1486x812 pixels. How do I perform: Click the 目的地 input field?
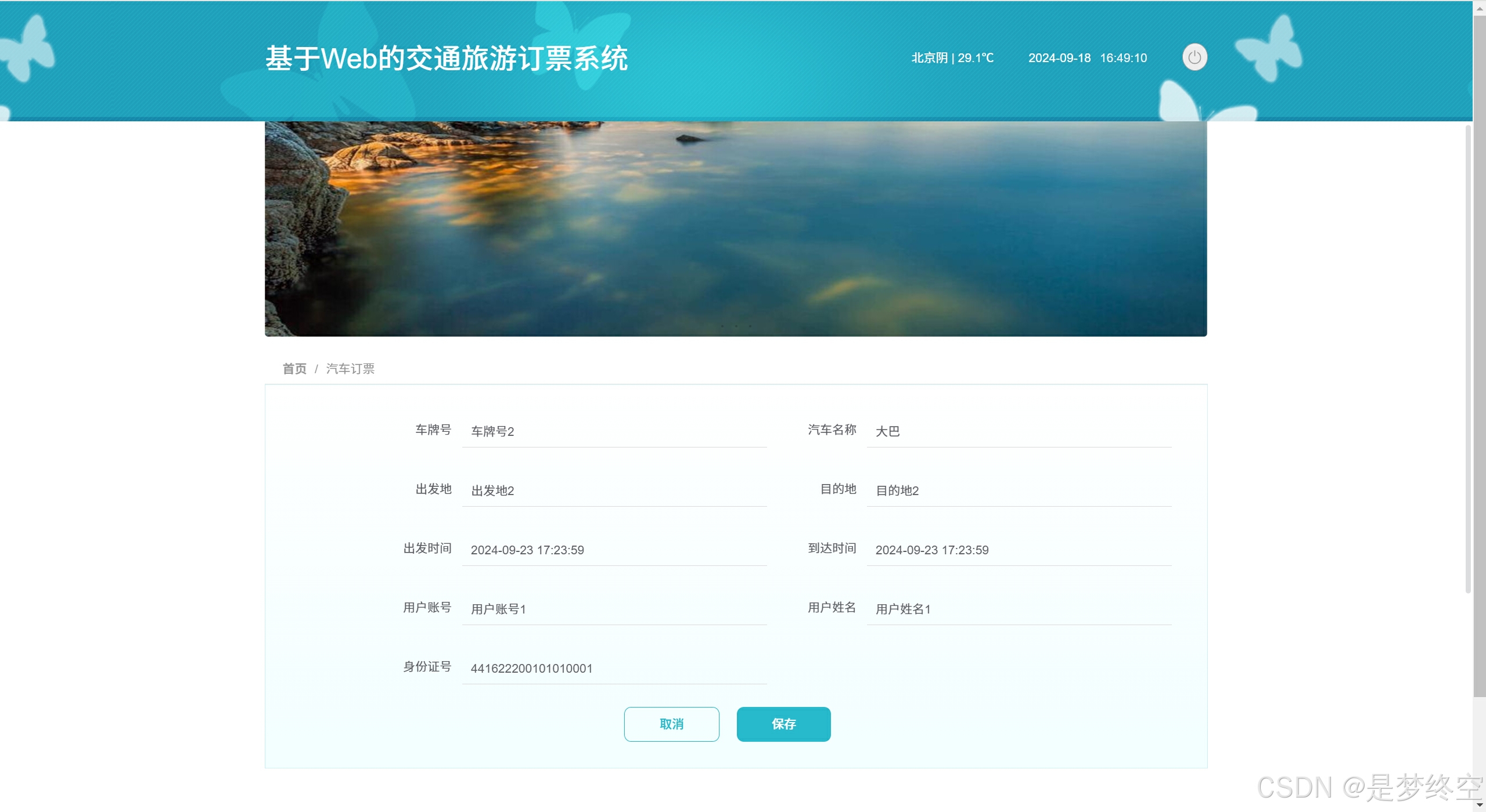[x=1019, y=490]
